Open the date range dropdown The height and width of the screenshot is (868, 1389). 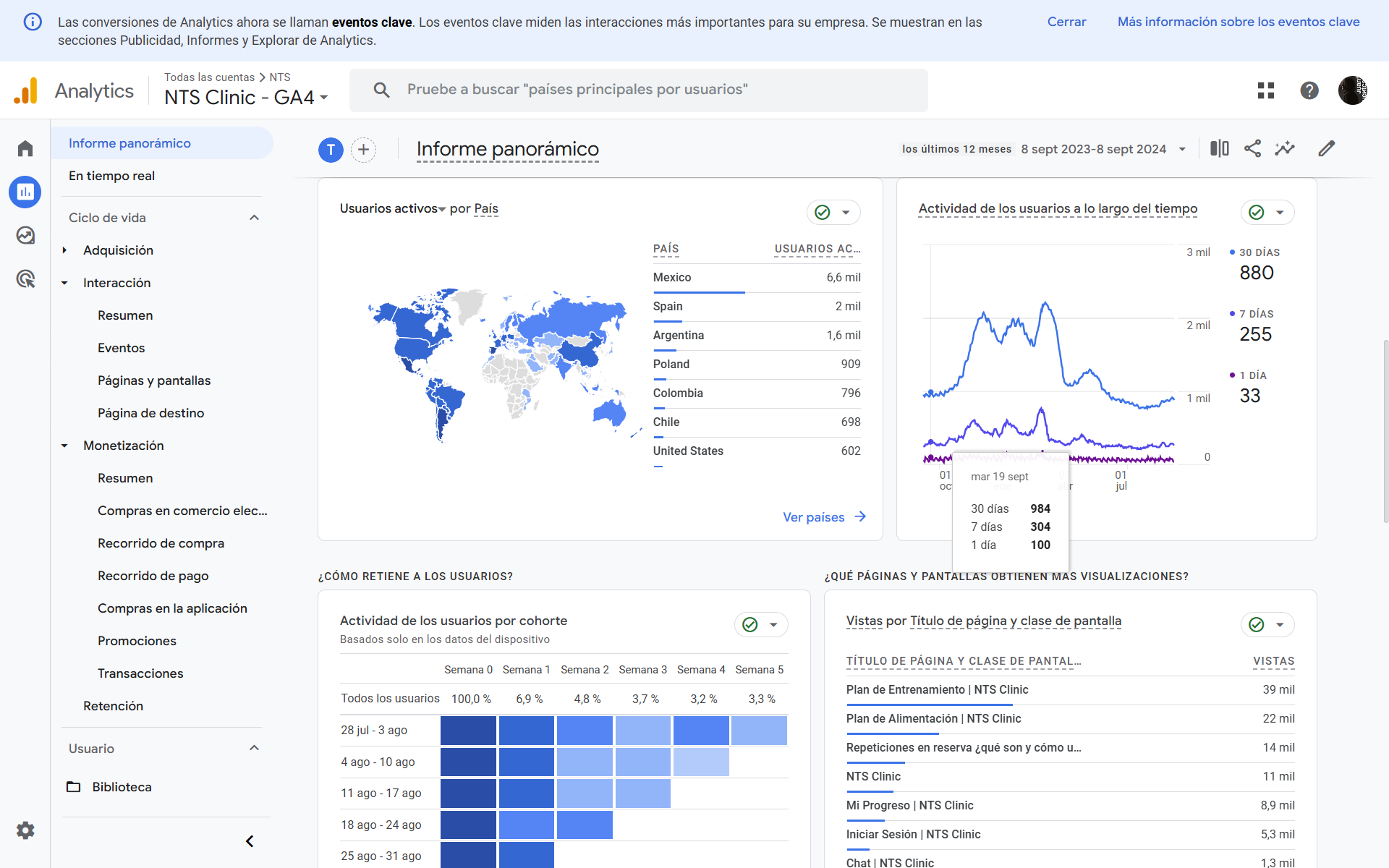1182,149
